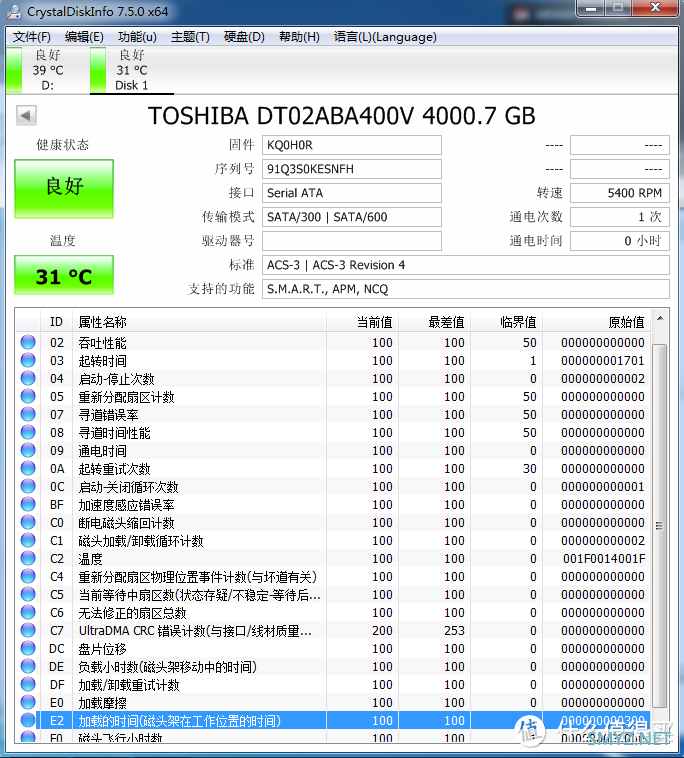The height and width of the screenshot is (758, 684).
Task: Open the 主题(T) menu
Action: 190,37
